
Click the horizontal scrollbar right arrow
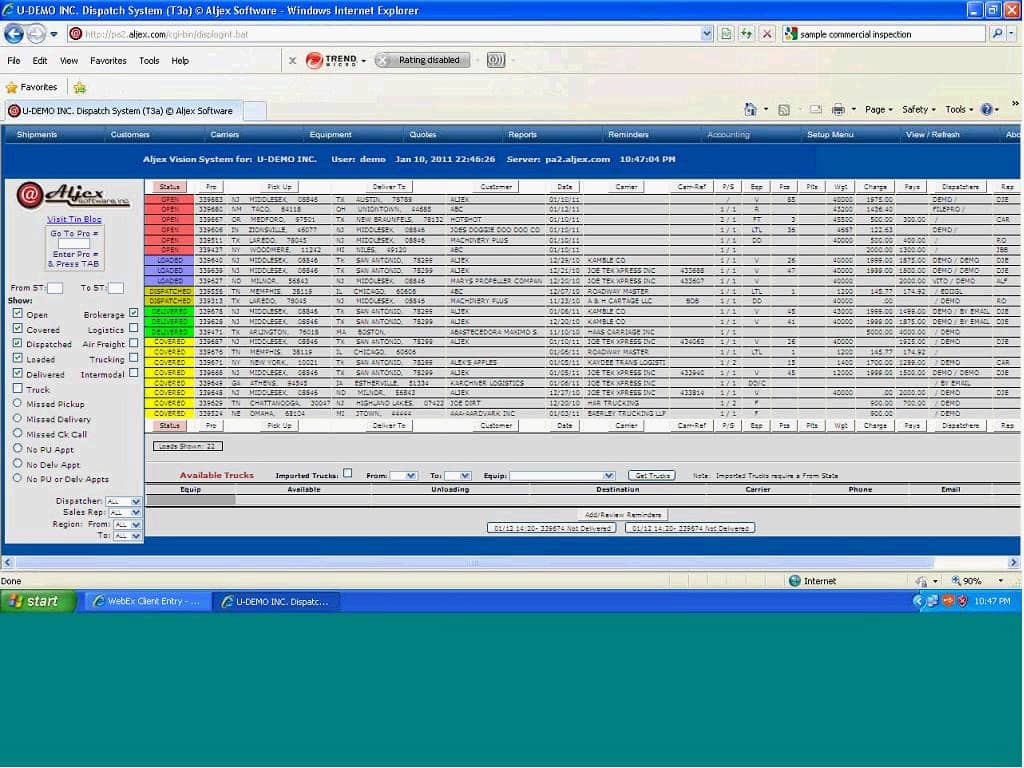pos(1013,562)
